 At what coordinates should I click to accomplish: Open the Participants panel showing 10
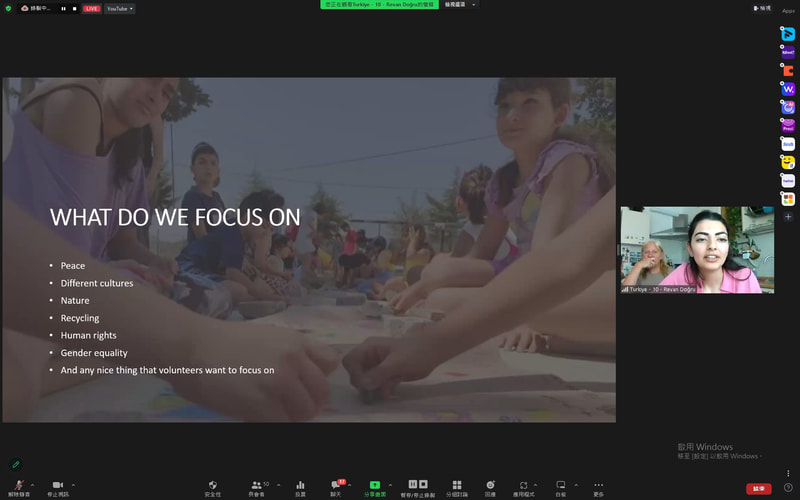coord(257,487)
